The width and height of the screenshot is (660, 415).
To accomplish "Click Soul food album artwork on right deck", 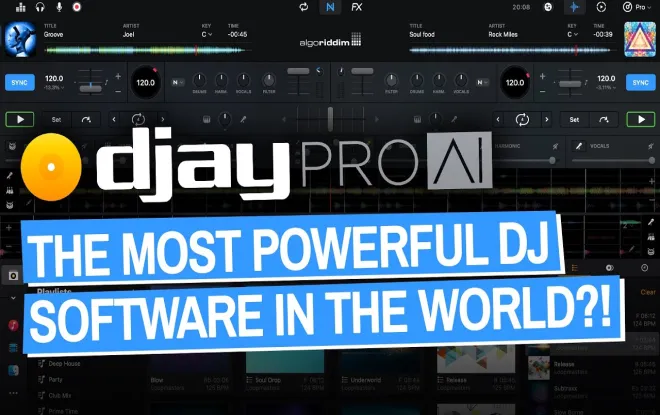I will (640, 40).
